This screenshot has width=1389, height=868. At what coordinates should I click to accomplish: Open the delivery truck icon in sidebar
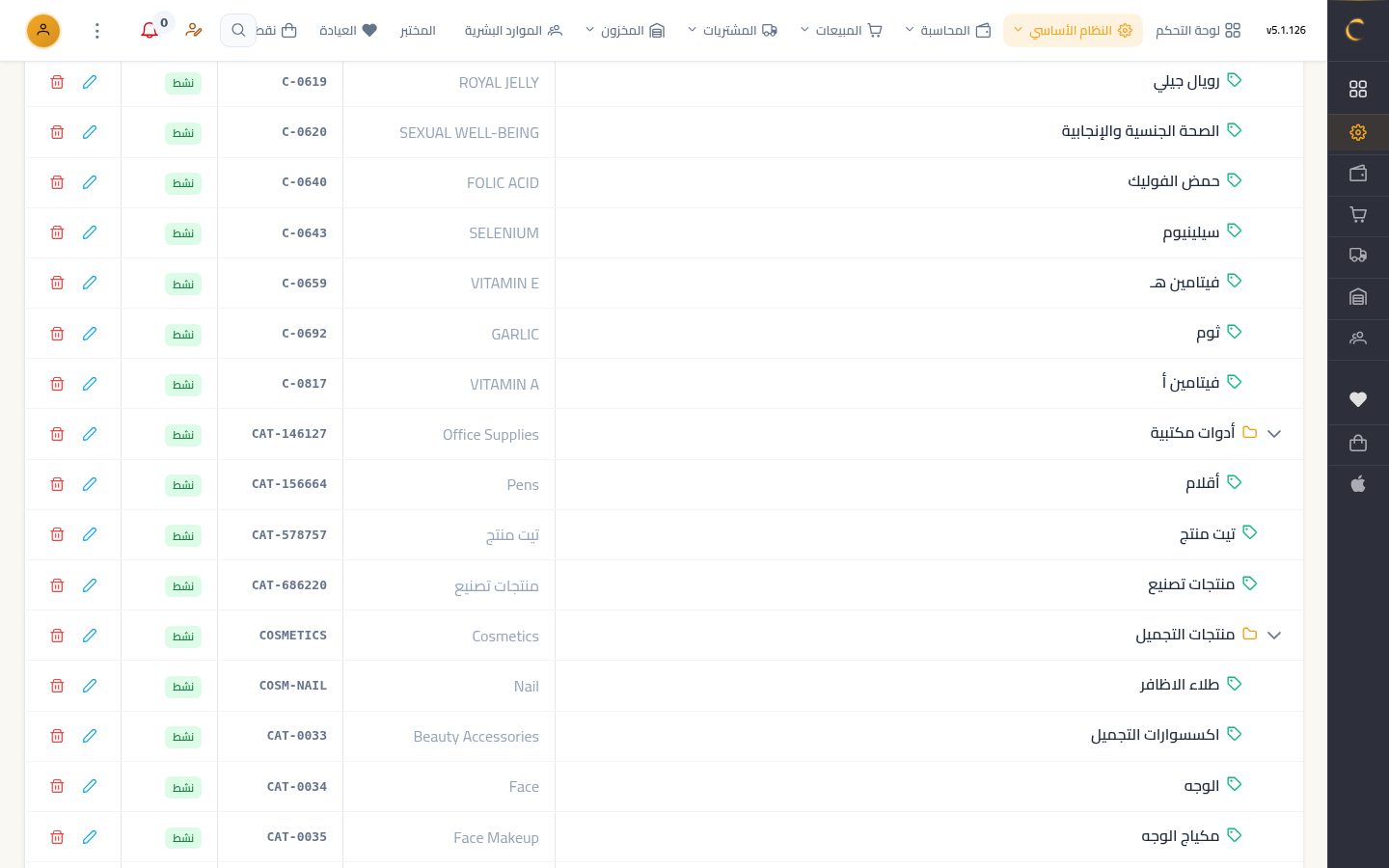[x=1358, y=256]
